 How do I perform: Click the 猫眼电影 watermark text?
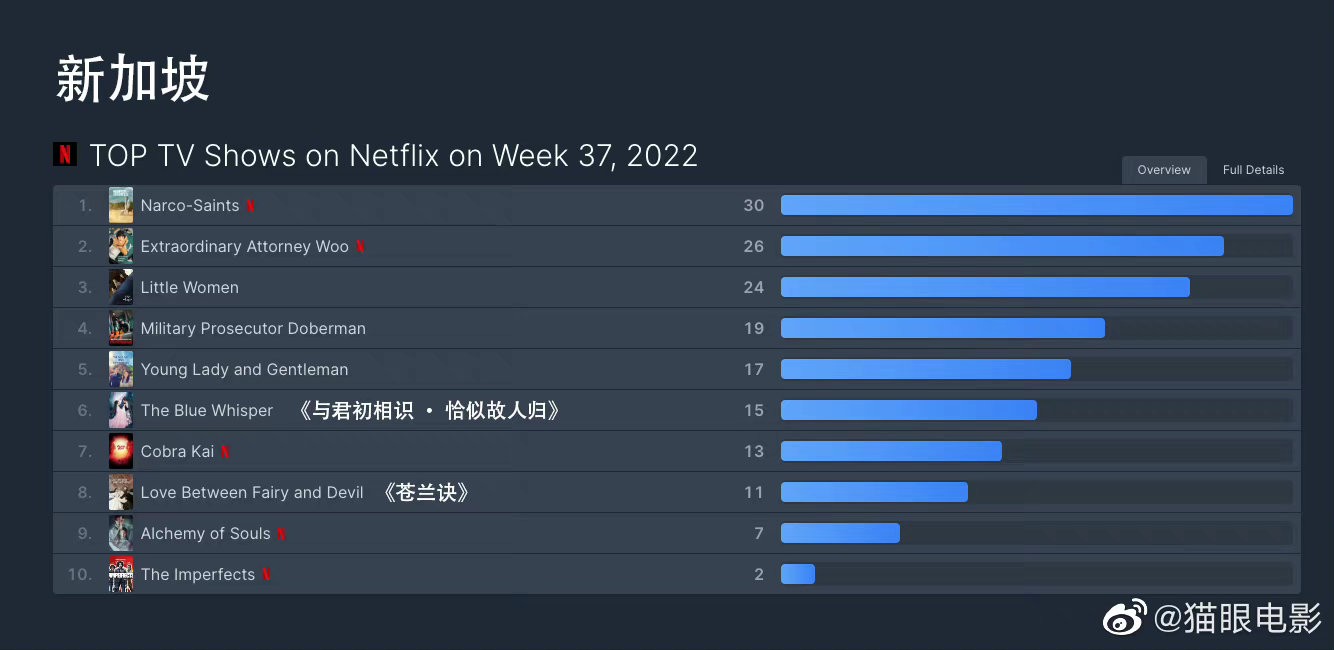point(1238,619)
